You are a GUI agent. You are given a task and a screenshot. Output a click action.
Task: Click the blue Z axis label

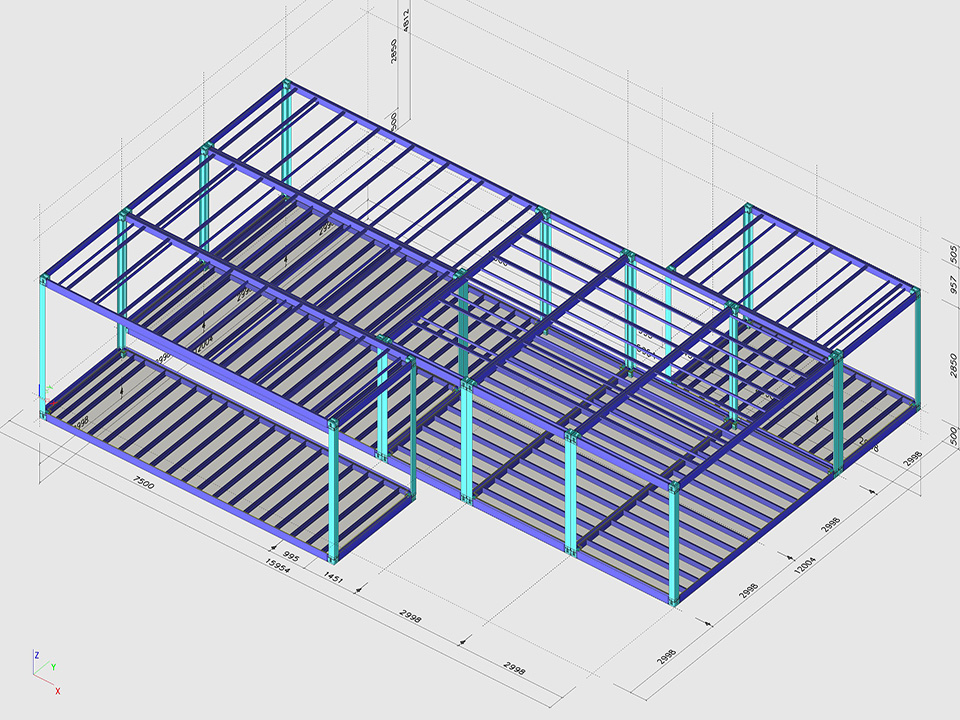36,655
